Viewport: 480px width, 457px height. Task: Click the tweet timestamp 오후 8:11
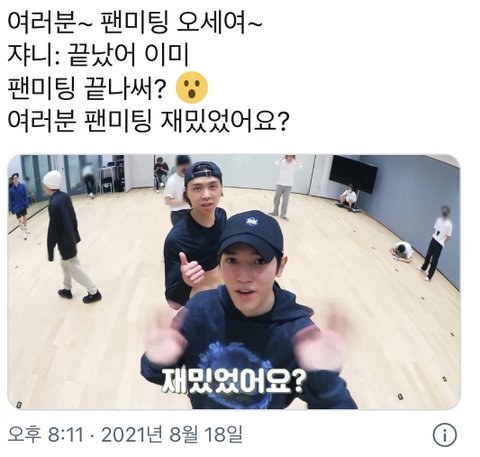pyautogui.click(x=45, y=434)
